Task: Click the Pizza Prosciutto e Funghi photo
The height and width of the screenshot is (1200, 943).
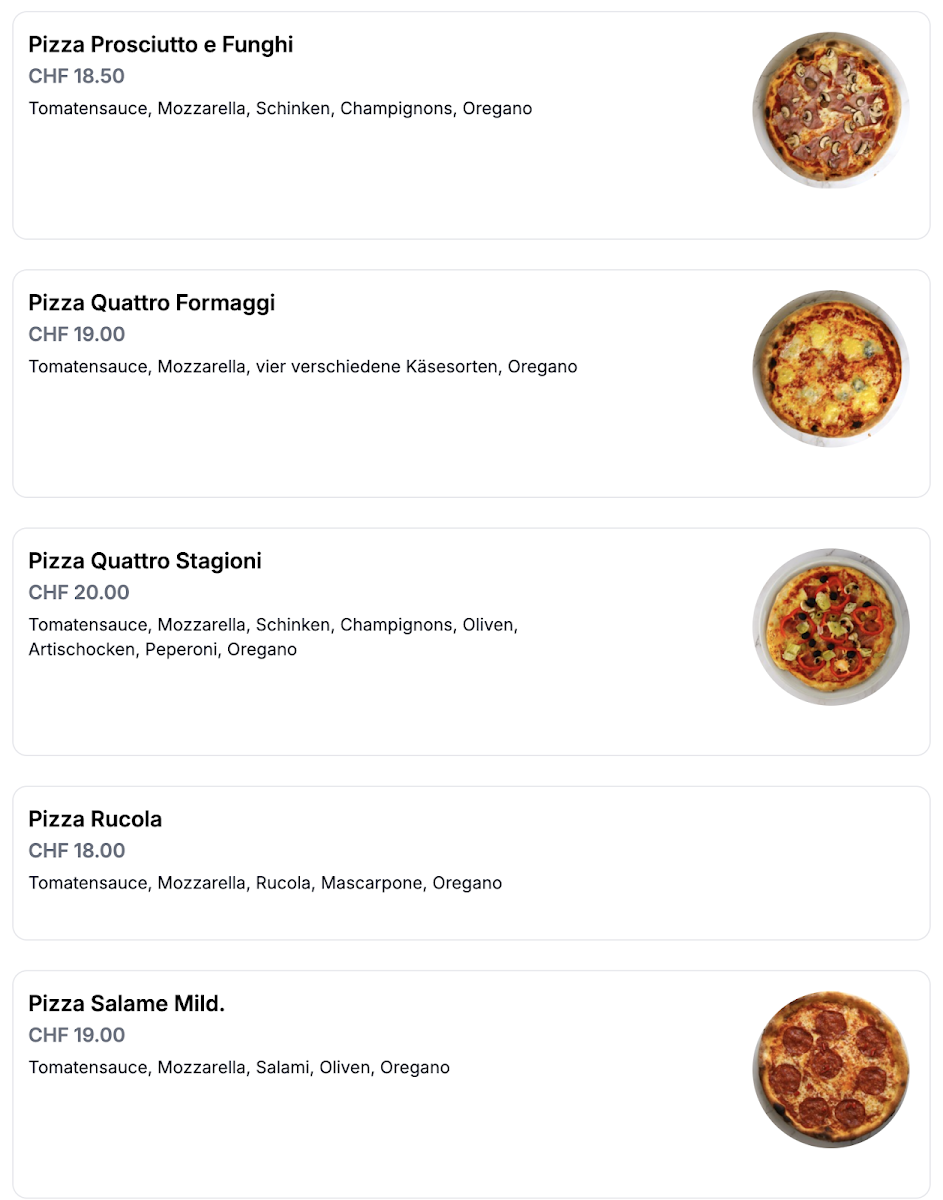Action: tap(830, 110)
